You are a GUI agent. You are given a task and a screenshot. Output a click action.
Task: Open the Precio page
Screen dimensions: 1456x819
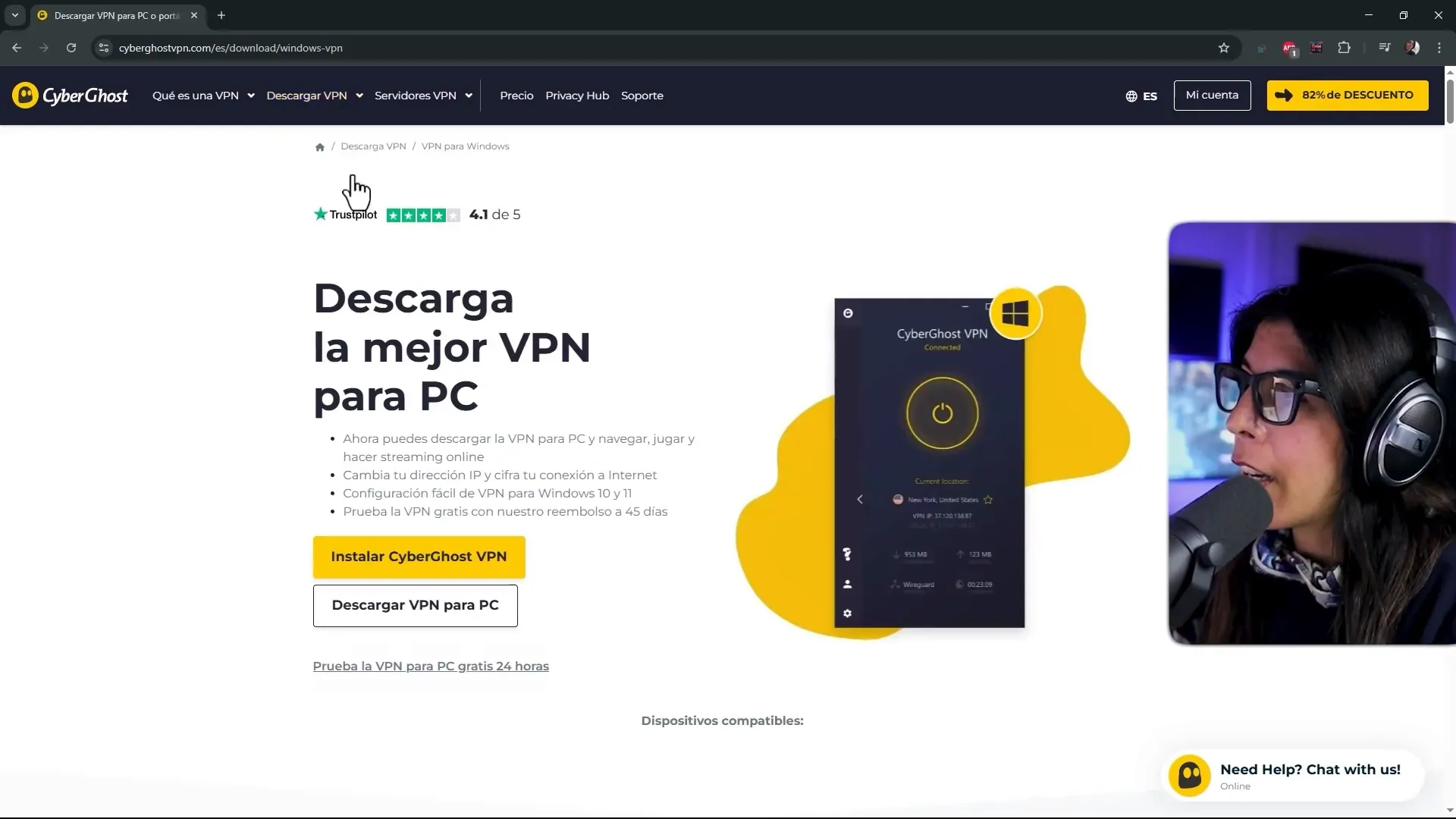(x=516, y=96)
